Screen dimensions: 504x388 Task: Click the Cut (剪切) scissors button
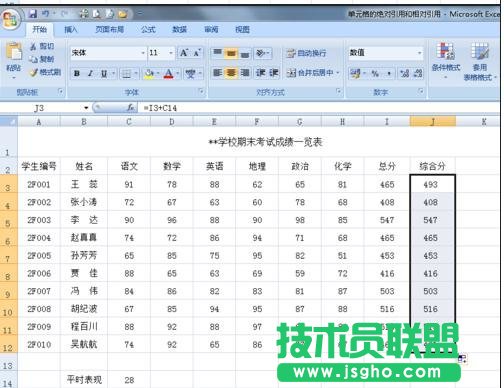pos(42,46)
